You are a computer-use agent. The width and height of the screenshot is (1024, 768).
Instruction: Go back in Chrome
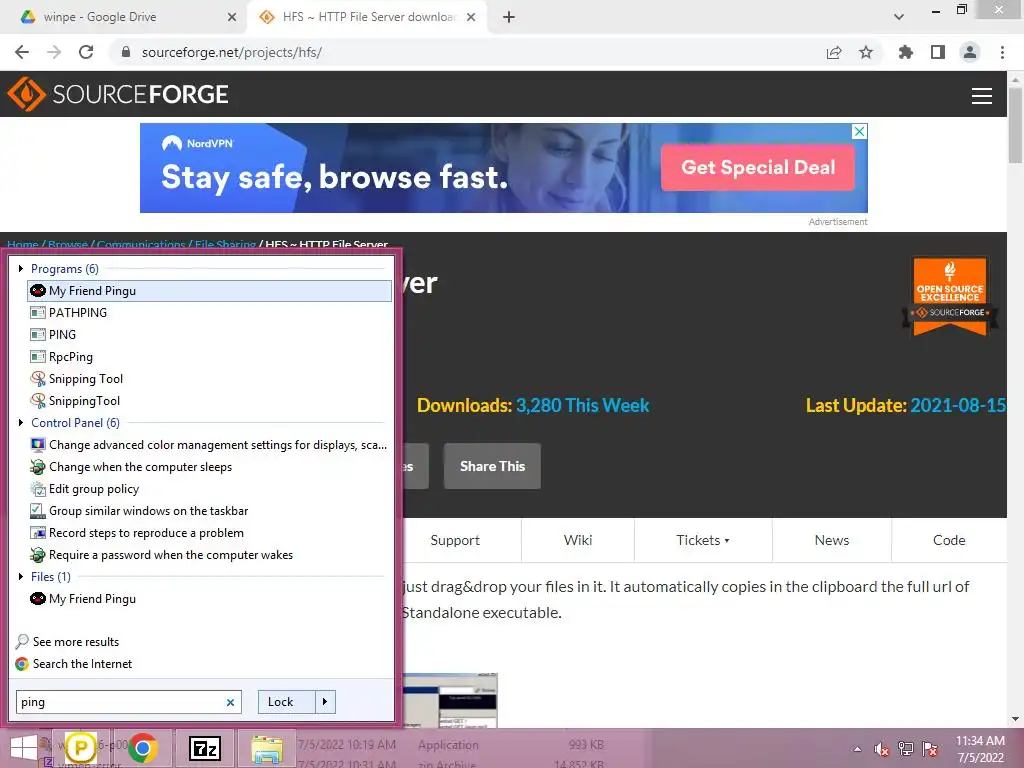[22, 52]
